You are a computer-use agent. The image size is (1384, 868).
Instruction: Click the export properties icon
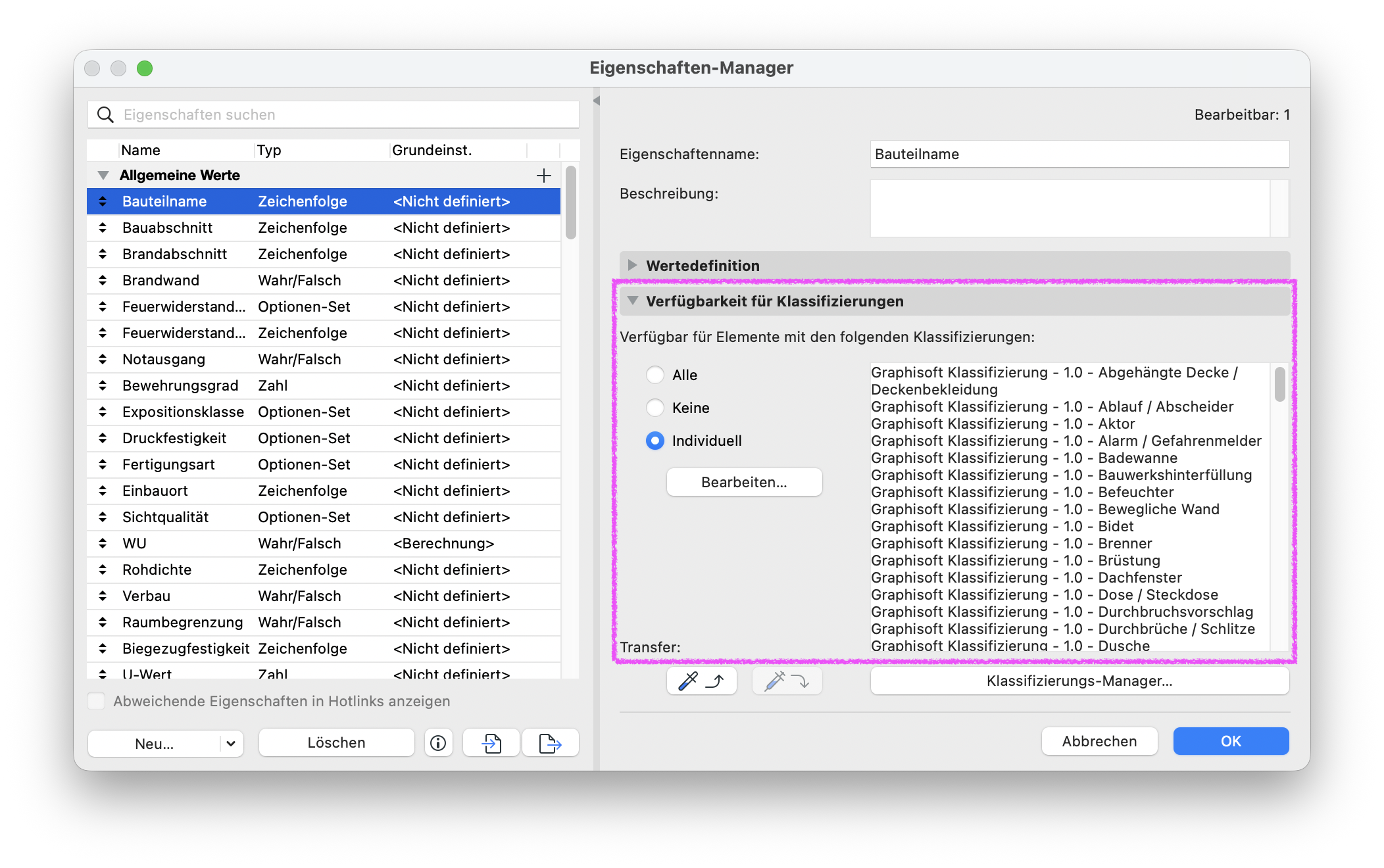[550, 743]
